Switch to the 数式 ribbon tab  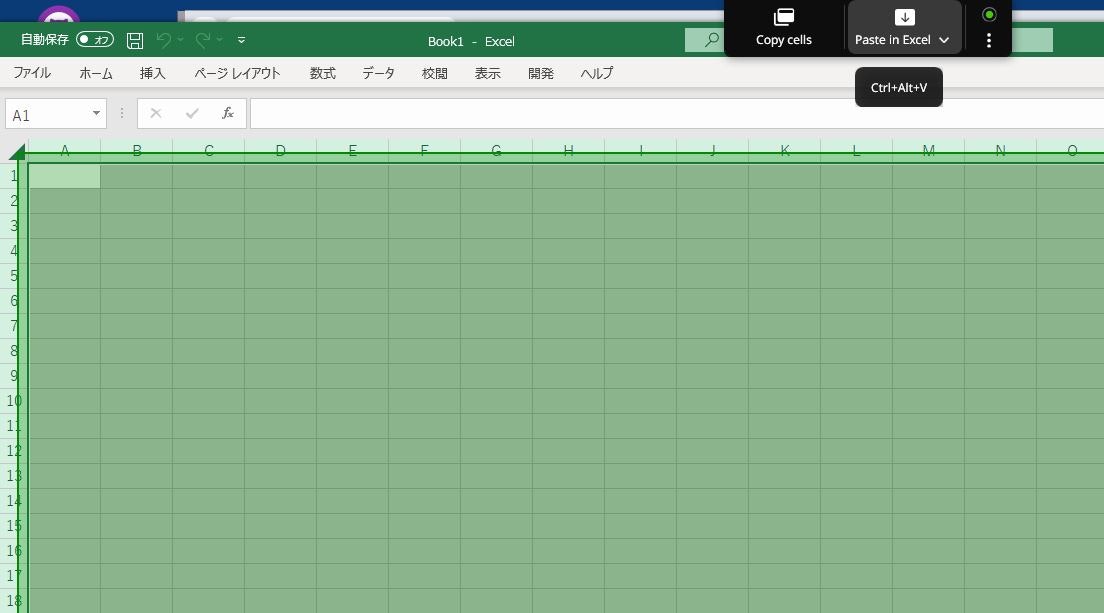point(322,72)
